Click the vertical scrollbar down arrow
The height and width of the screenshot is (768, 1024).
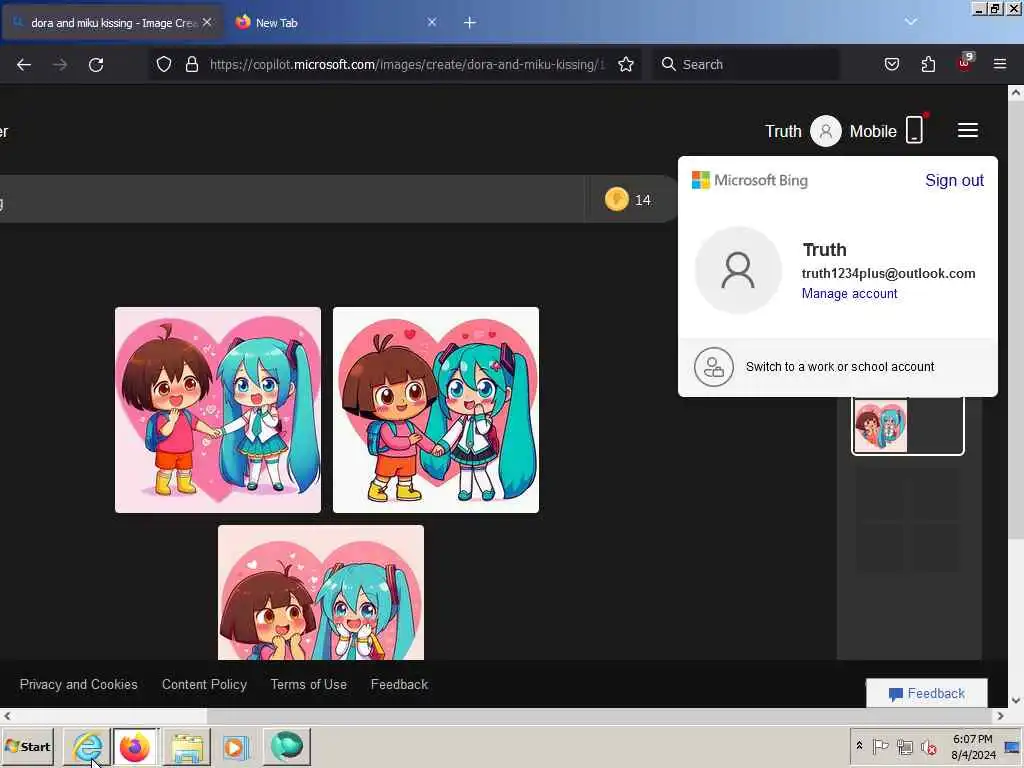[x=1016, y=701]
